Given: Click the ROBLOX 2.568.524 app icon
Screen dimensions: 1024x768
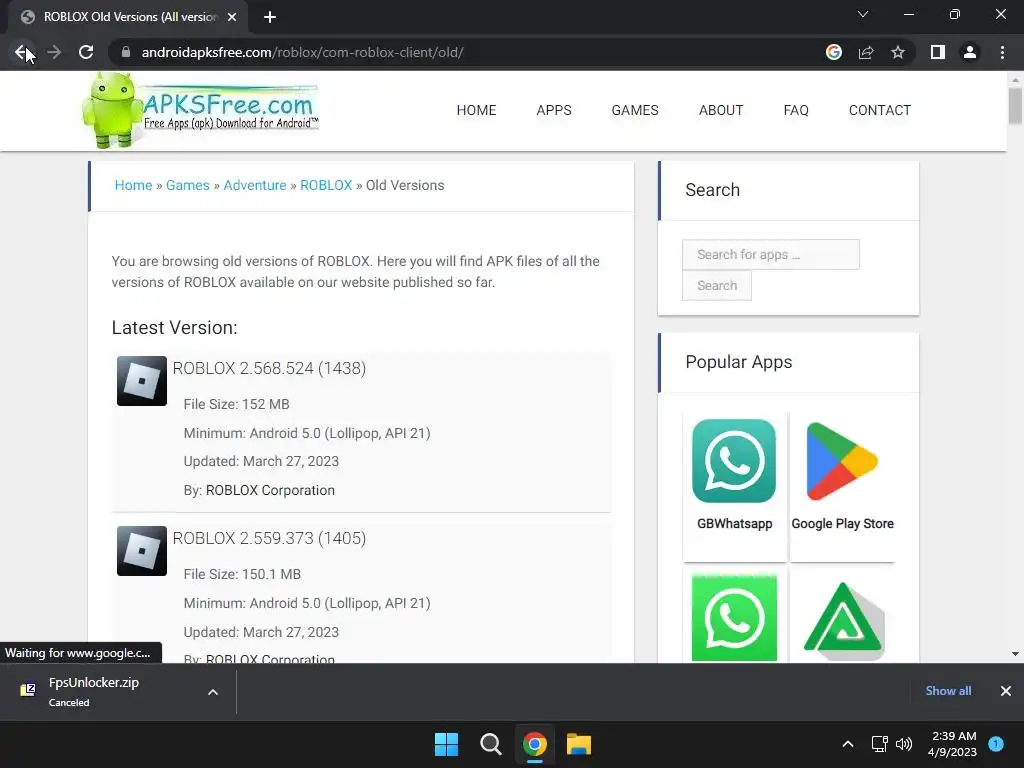Looking at the screenshot, I should (142, 381).
